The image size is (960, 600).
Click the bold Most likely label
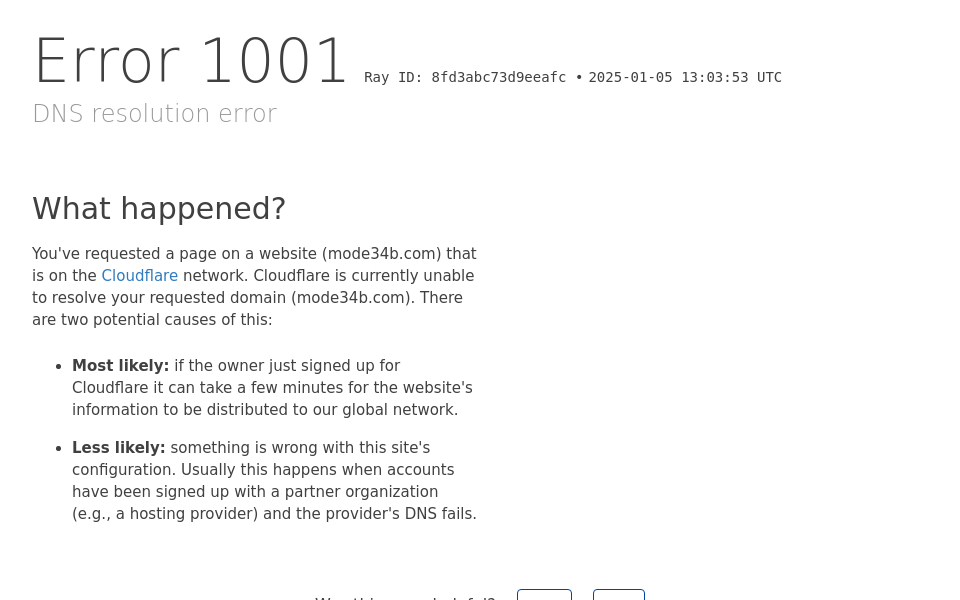point(120,366)
